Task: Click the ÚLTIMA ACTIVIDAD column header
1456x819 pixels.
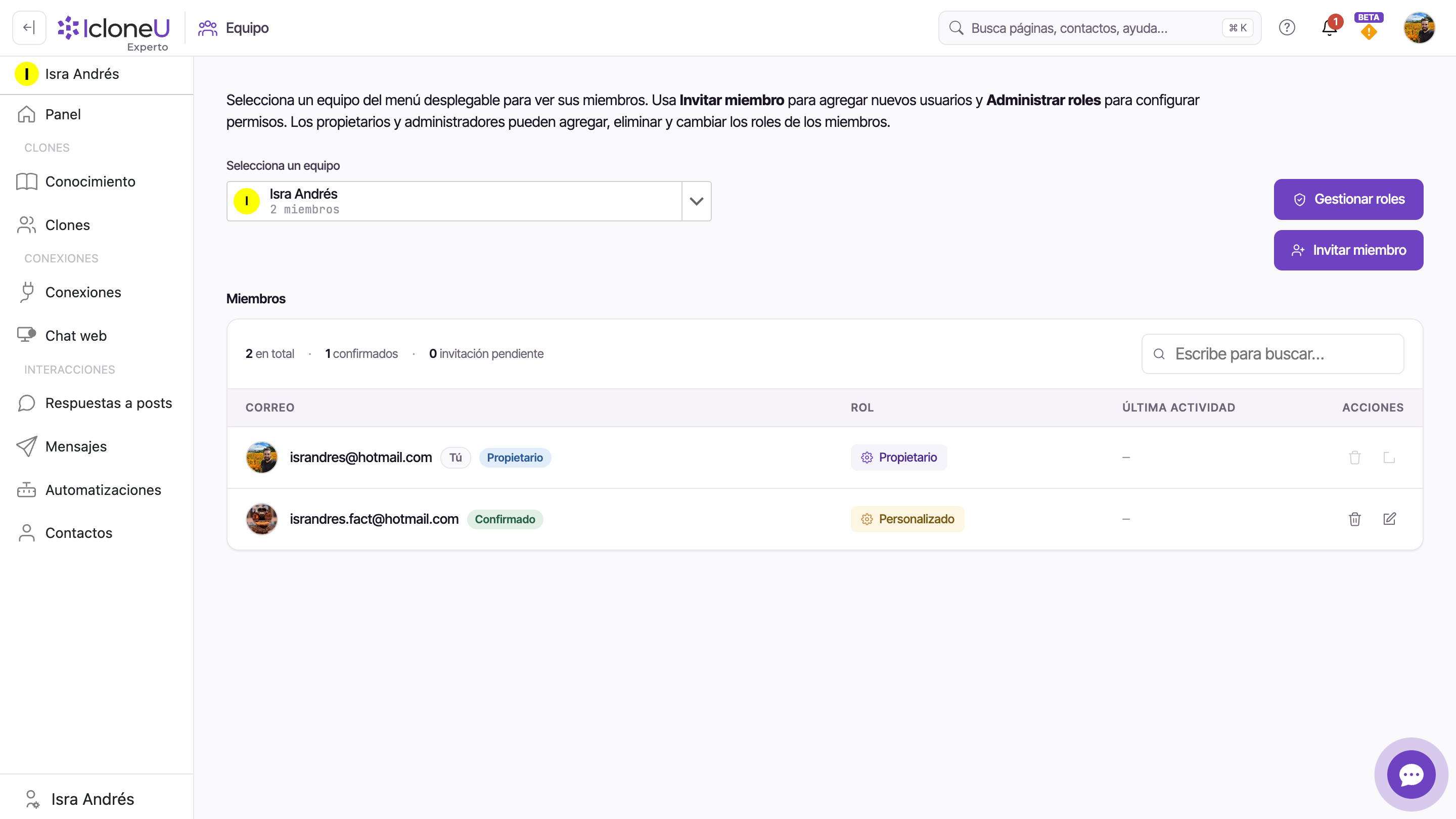Action: (x=1178, y=407)
